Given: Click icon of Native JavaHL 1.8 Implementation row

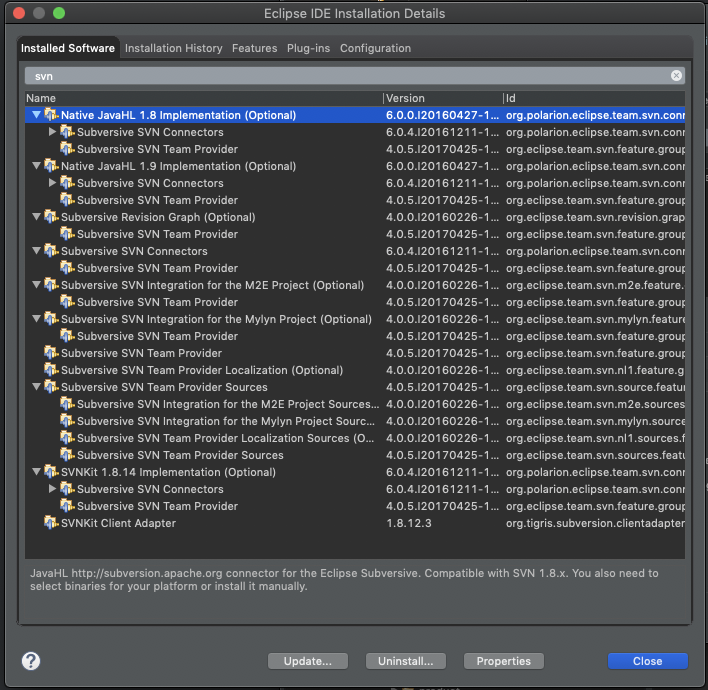Looking at the screenshot, I should 51,115.
